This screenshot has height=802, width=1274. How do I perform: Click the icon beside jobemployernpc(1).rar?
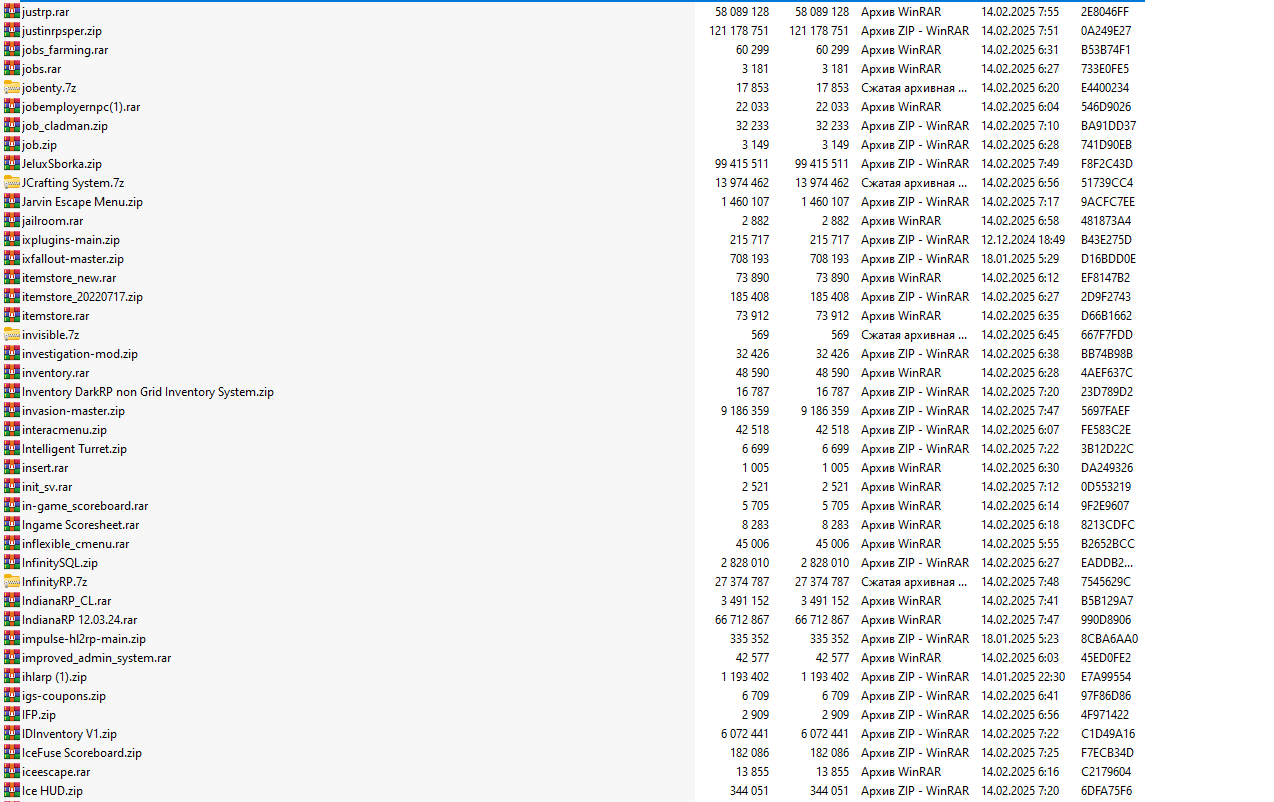pyautogui.click(x=12, y=107)
